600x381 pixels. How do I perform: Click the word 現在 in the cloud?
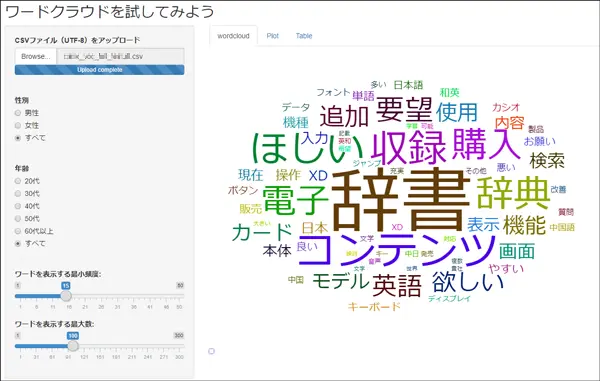pos(251,175)
